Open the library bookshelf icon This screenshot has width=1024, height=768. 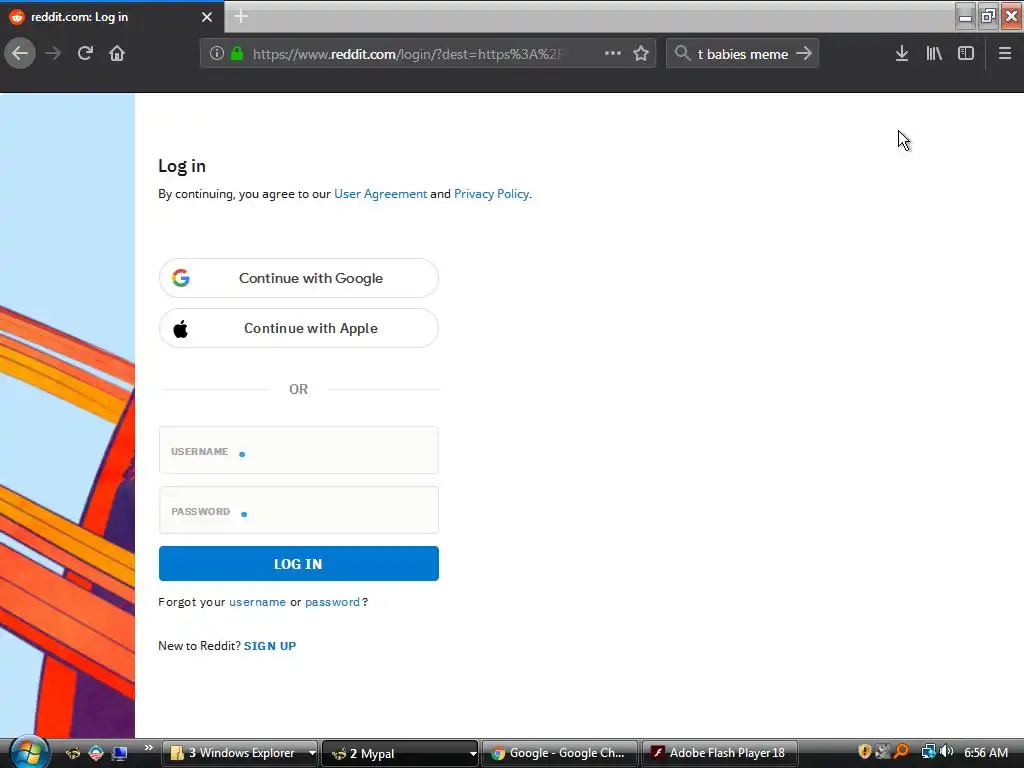click(x=934, y=54)
